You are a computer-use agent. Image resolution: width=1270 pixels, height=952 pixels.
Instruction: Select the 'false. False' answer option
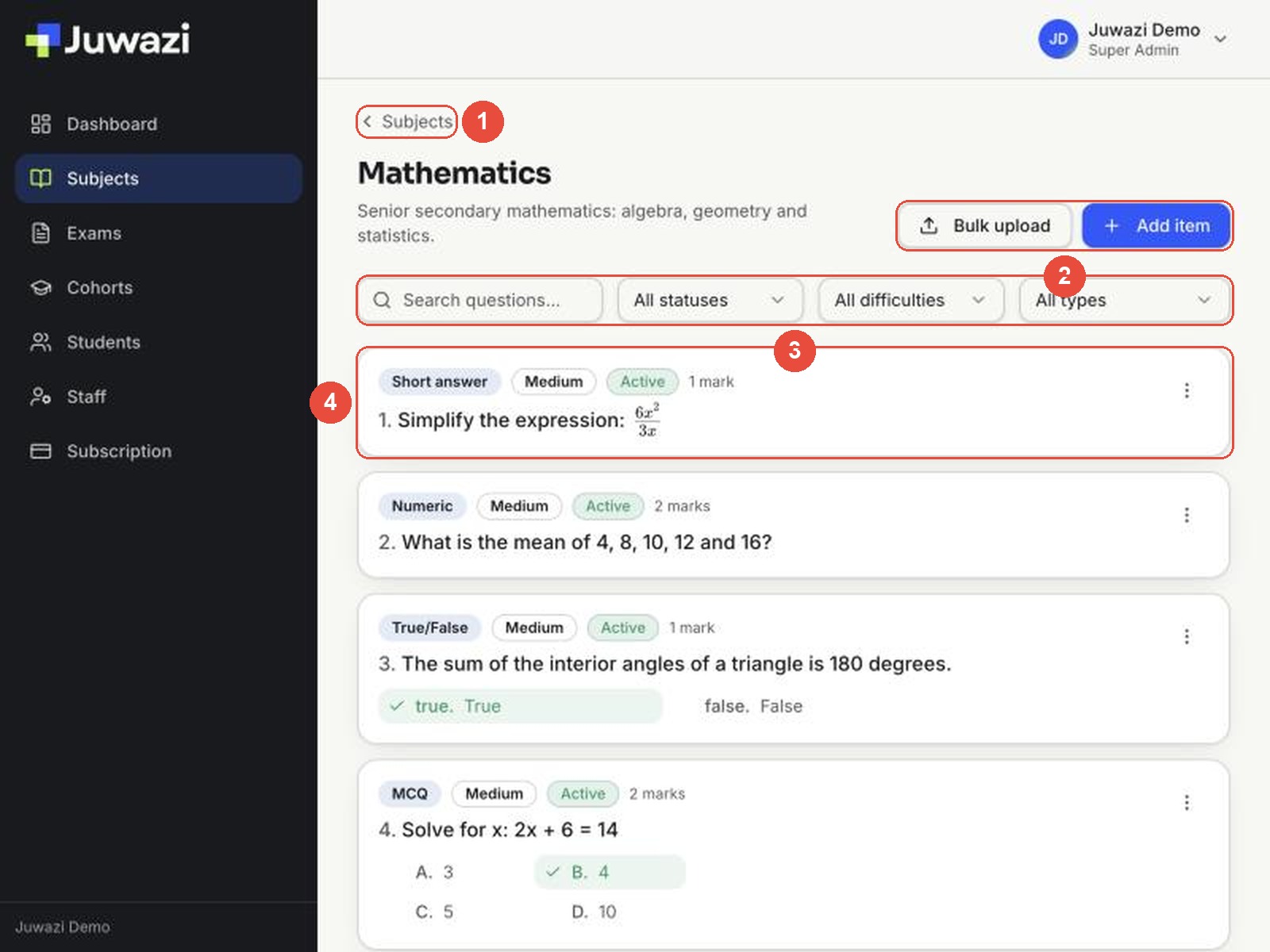(x=753, y=706)
